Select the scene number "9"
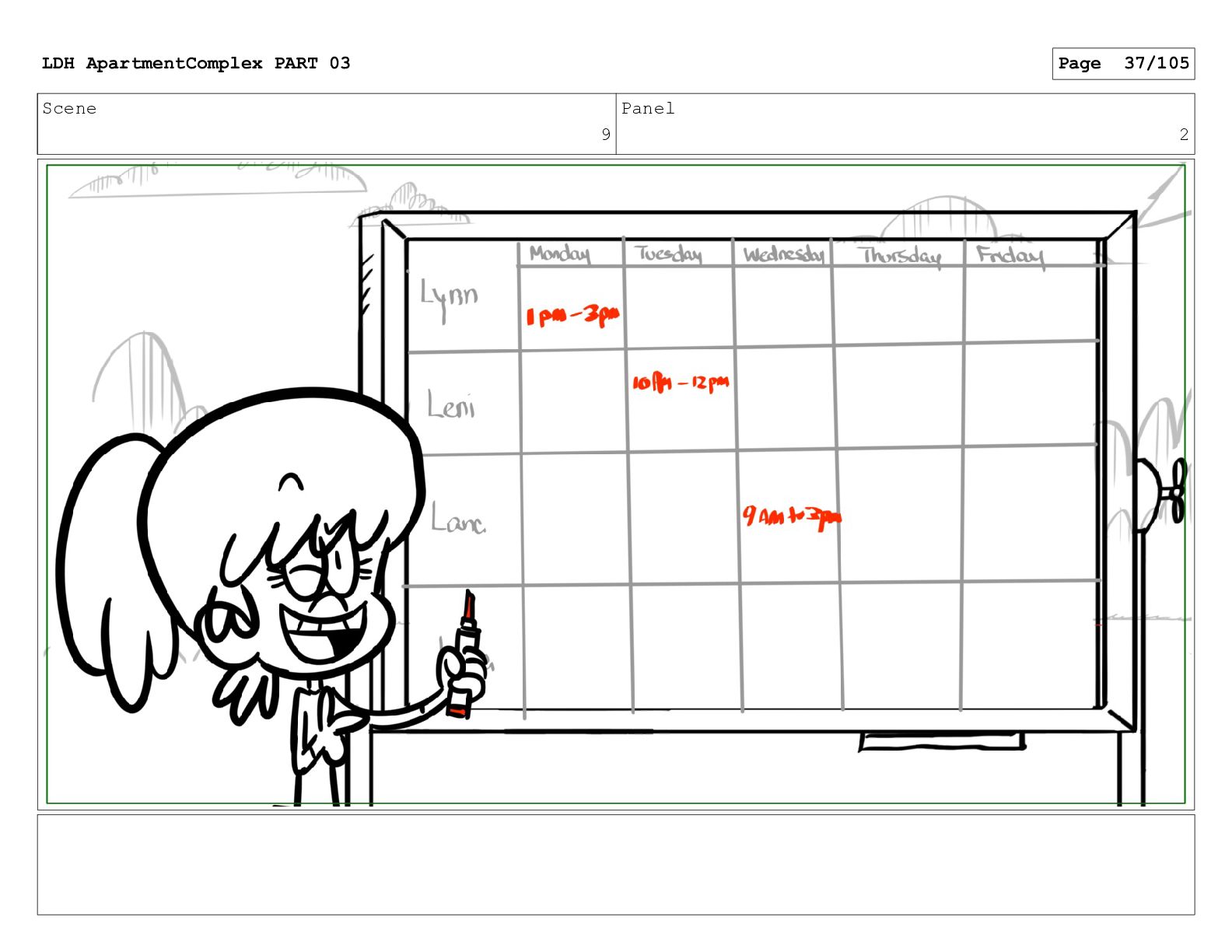The image size is (1232, 952). pyautogui.click(x=606, y=135)
